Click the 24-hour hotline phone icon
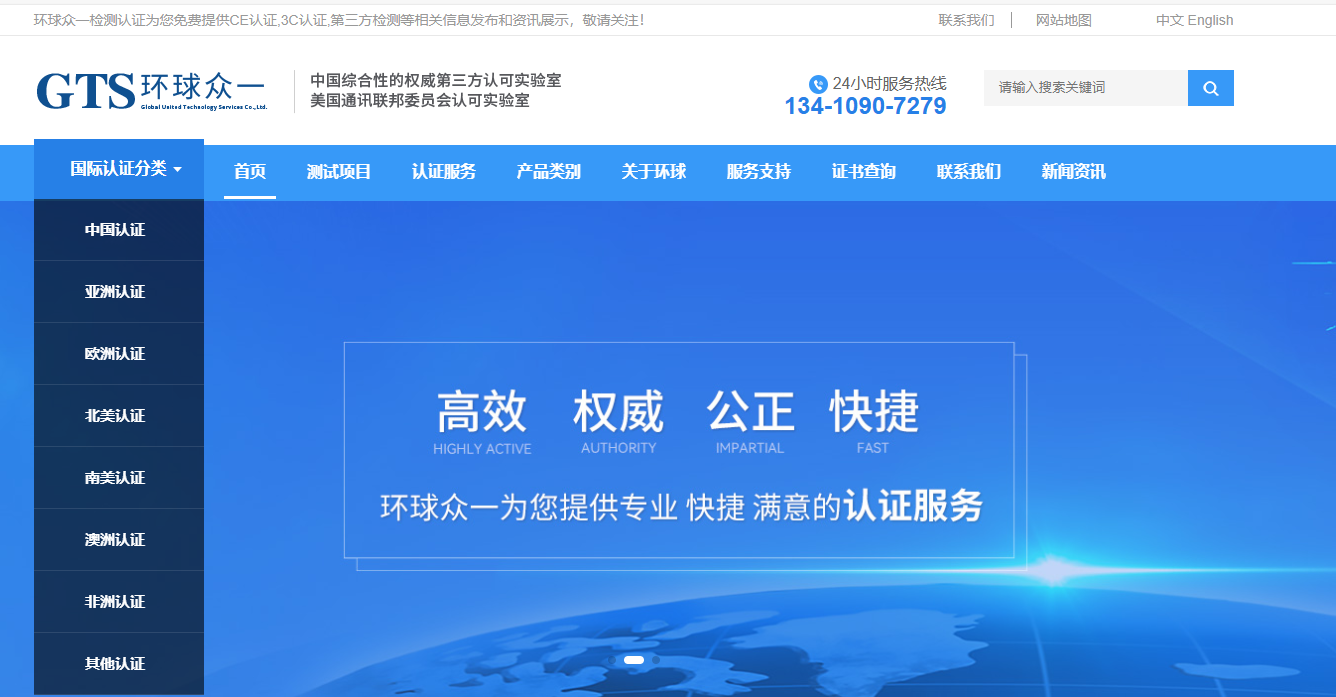The image size is (1336, 697). [x=816, y=84]
